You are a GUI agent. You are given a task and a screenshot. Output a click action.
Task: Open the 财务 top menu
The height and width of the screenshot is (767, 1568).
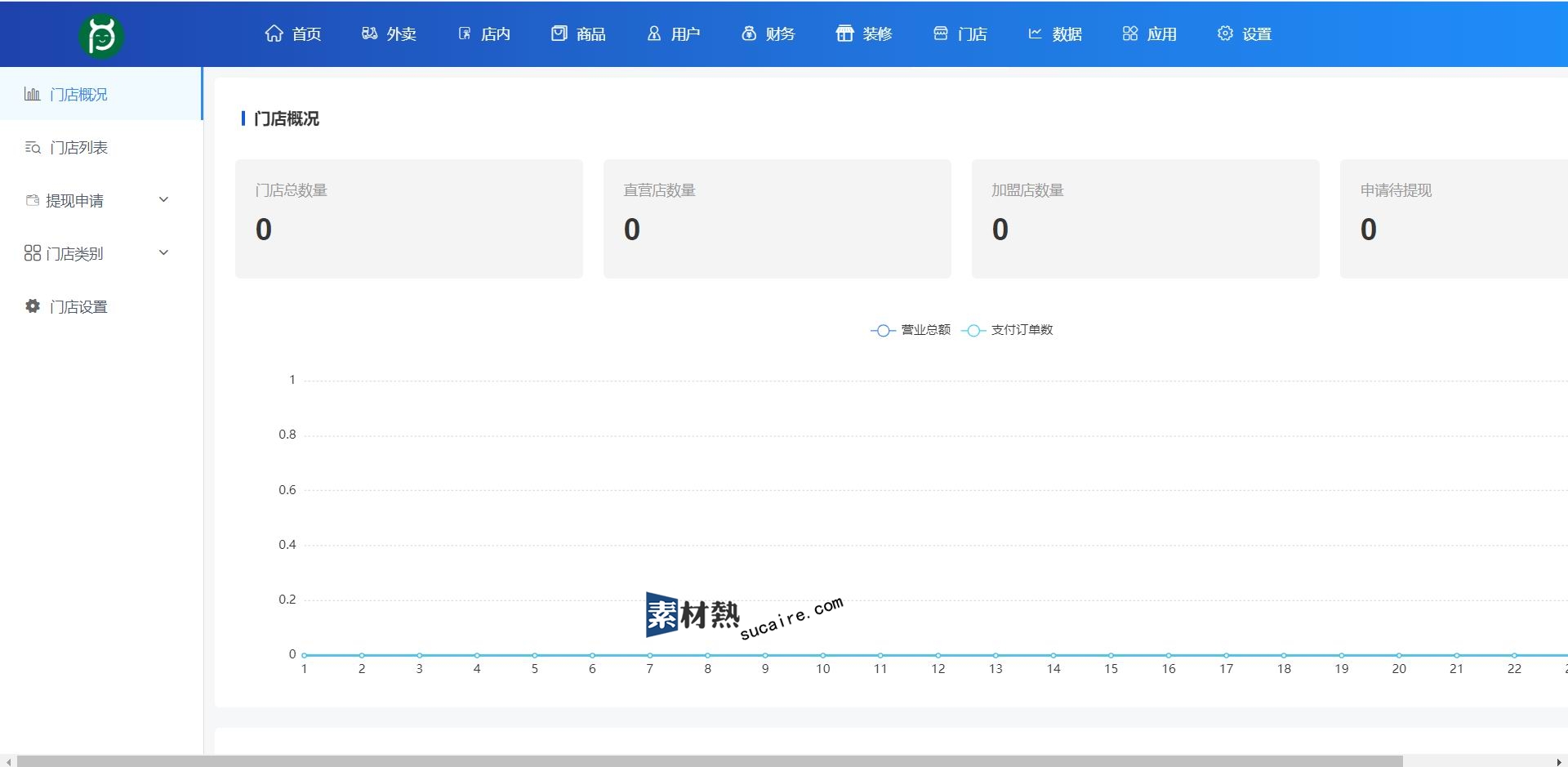pos(768,33)
